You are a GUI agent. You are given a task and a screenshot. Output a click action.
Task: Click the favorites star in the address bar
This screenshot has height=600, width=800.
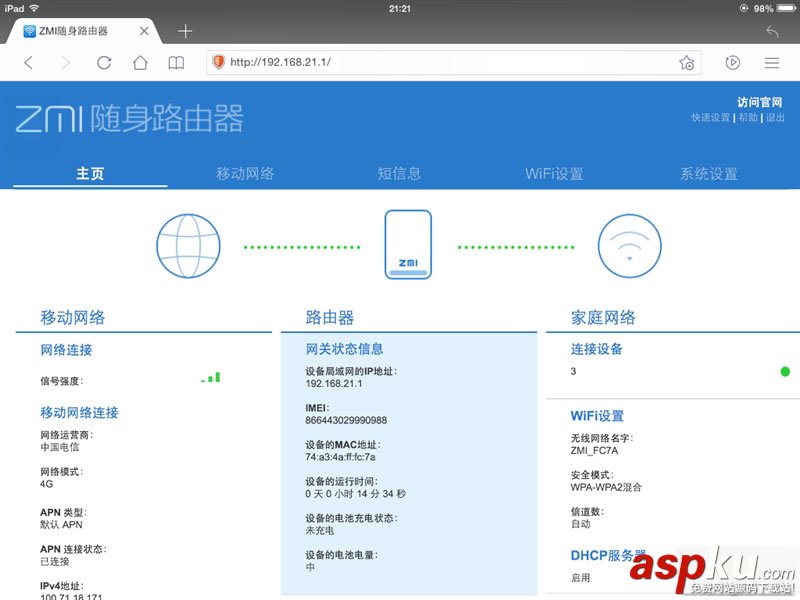click(x=687, y=62)
